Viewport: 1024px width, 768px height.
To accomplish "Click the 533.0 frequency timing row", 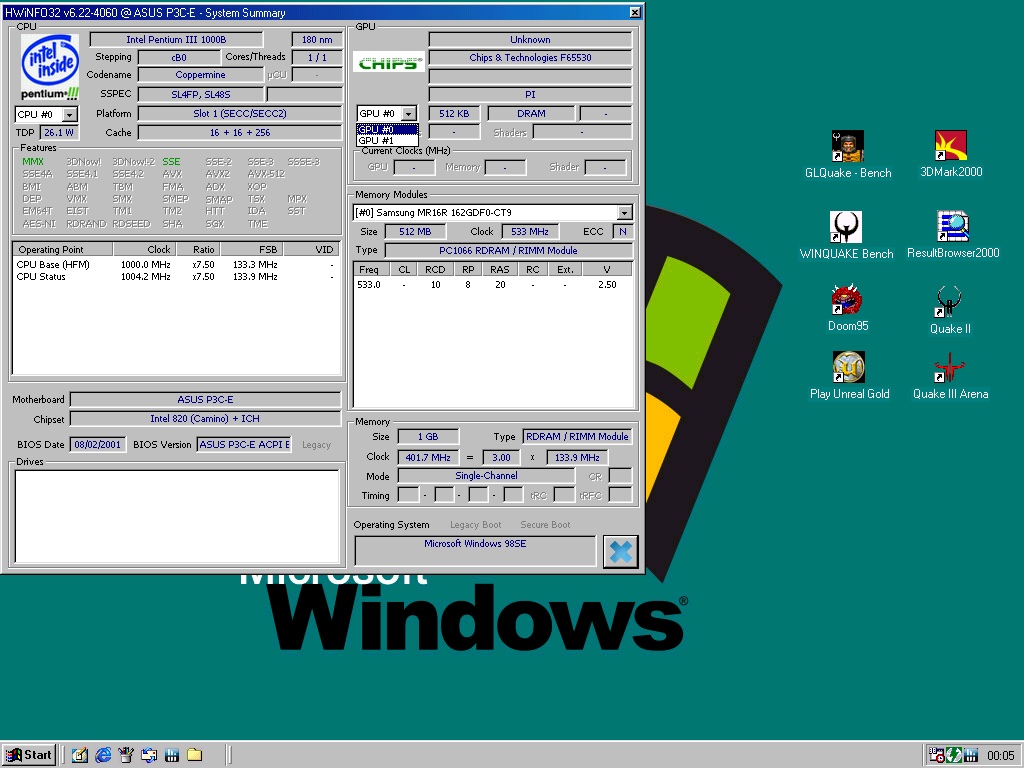I will click(x=493, y=285).
